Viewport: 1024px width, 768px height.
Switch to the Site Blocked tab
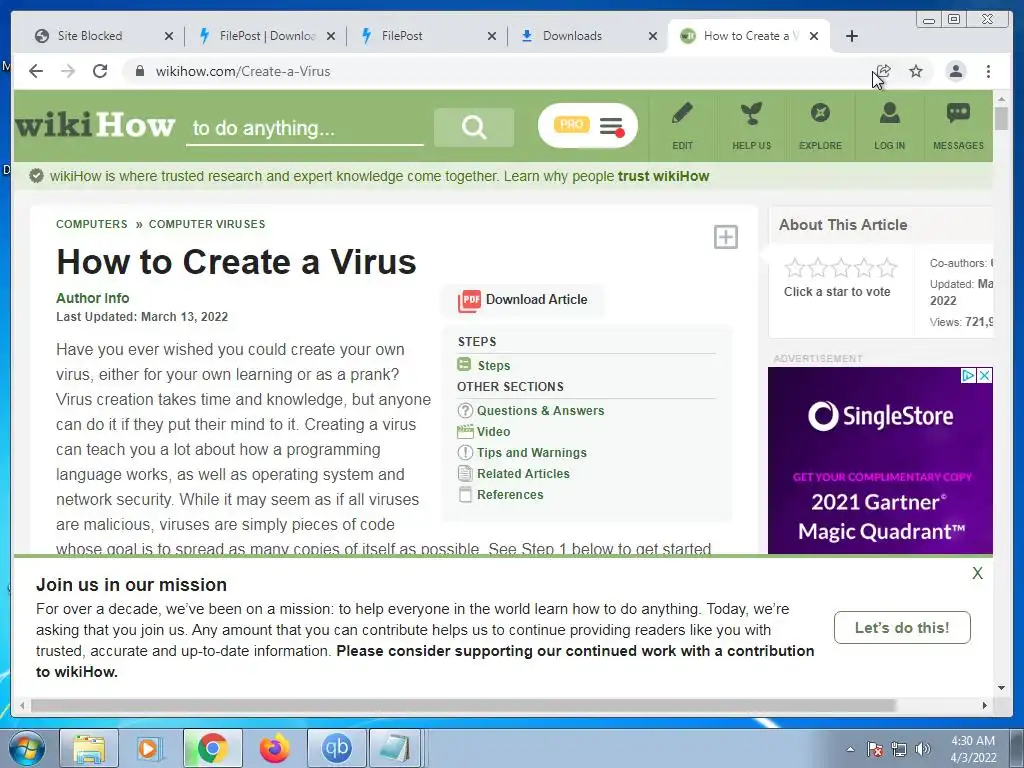pos(90,36)
